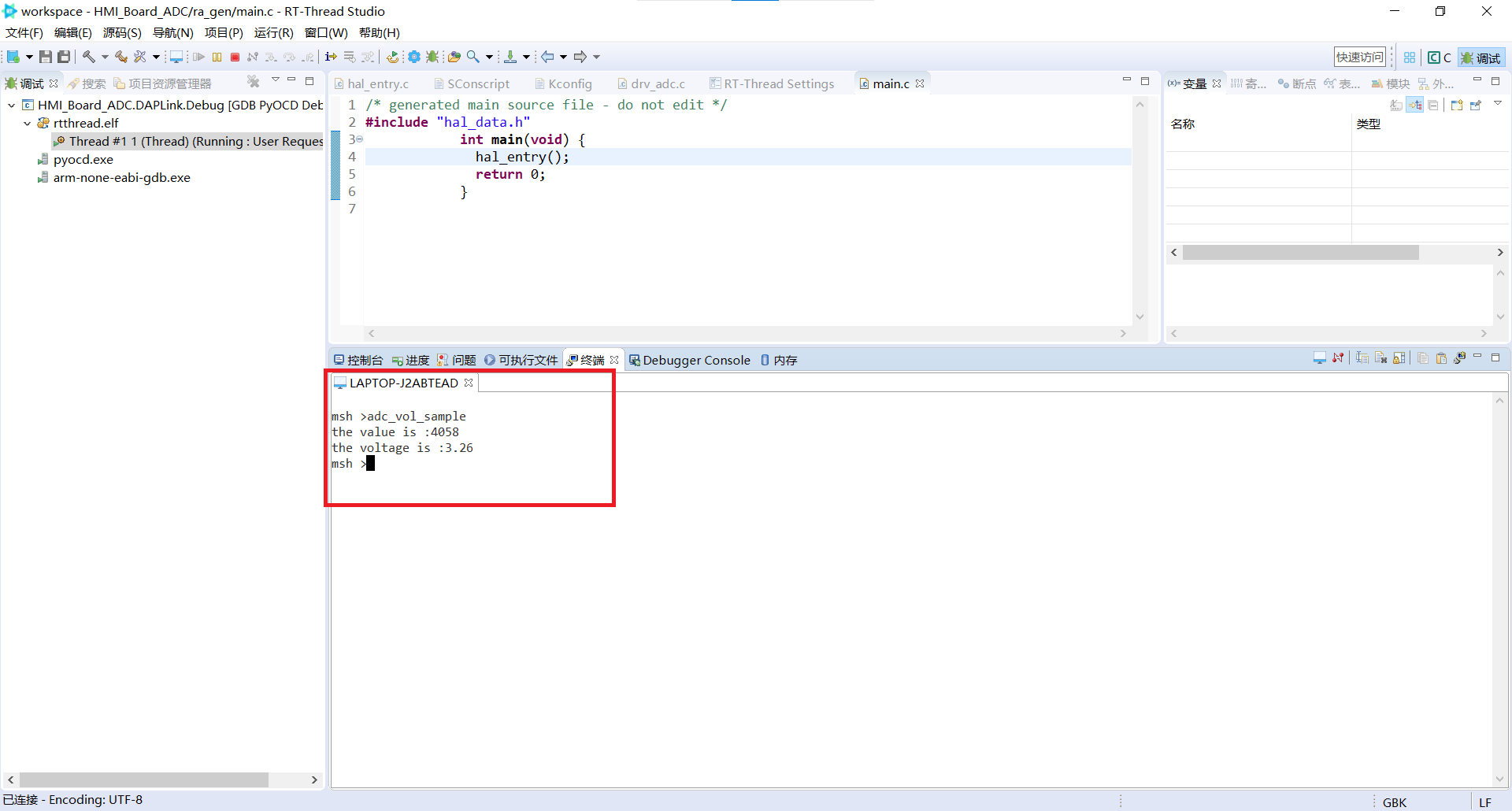
Task: Click the Save All icon
Action: tap(64, 57)
